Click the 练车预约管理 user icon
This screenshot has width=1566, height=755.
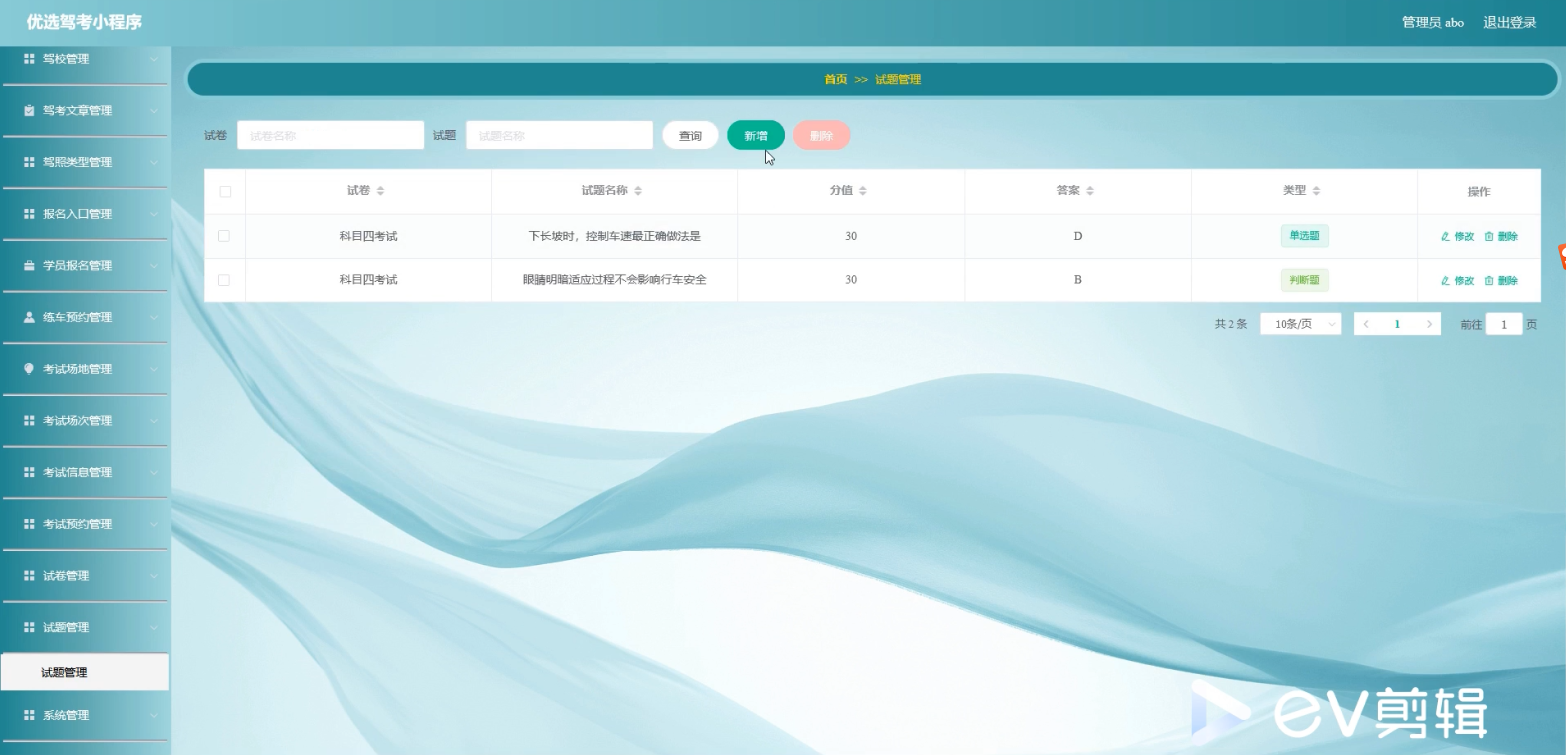(29, 317)
